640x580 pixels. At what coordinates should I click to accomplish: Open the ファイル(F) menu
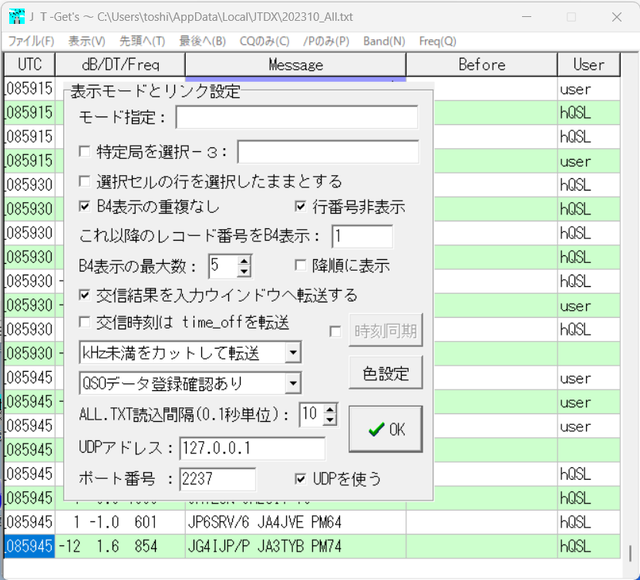tap(31, 41)
